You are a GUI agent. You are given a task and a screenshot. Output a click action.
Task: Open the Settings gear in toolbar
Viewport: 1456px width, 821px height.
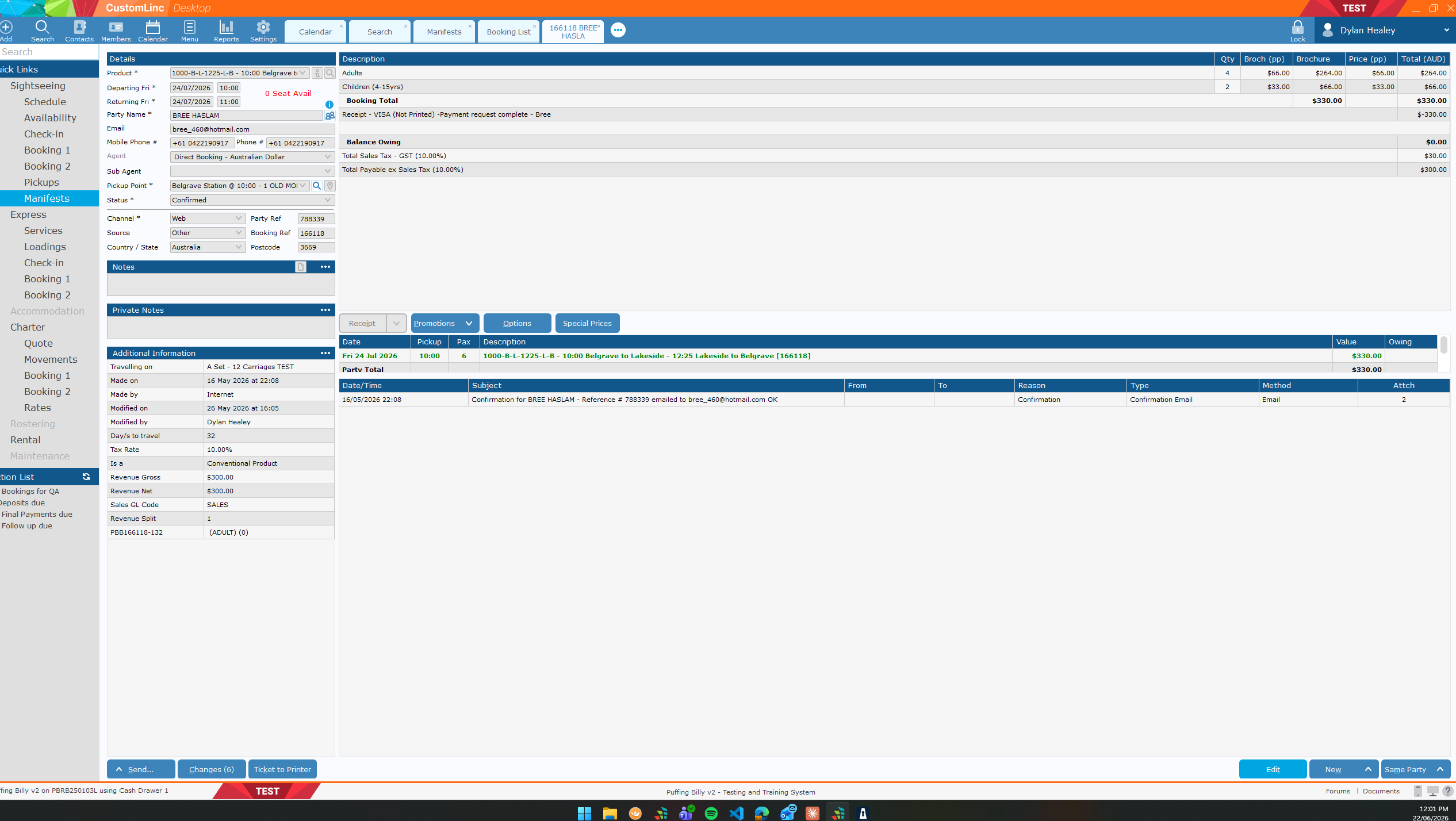pyautogui.click(x=263, y=31)
